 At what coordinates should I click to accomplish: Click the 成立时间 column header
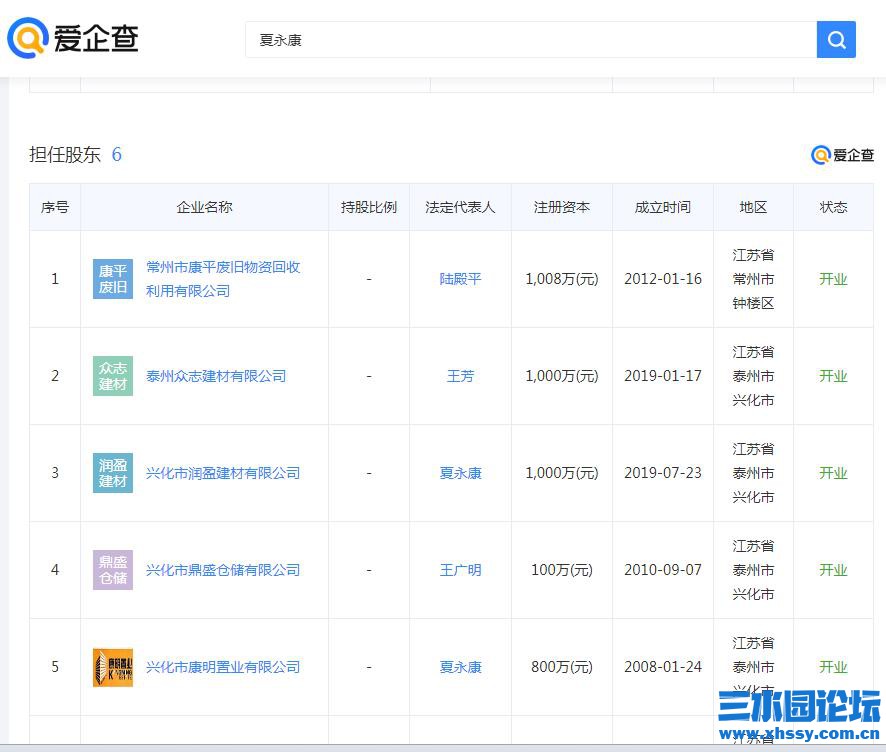tap(663, 207)
